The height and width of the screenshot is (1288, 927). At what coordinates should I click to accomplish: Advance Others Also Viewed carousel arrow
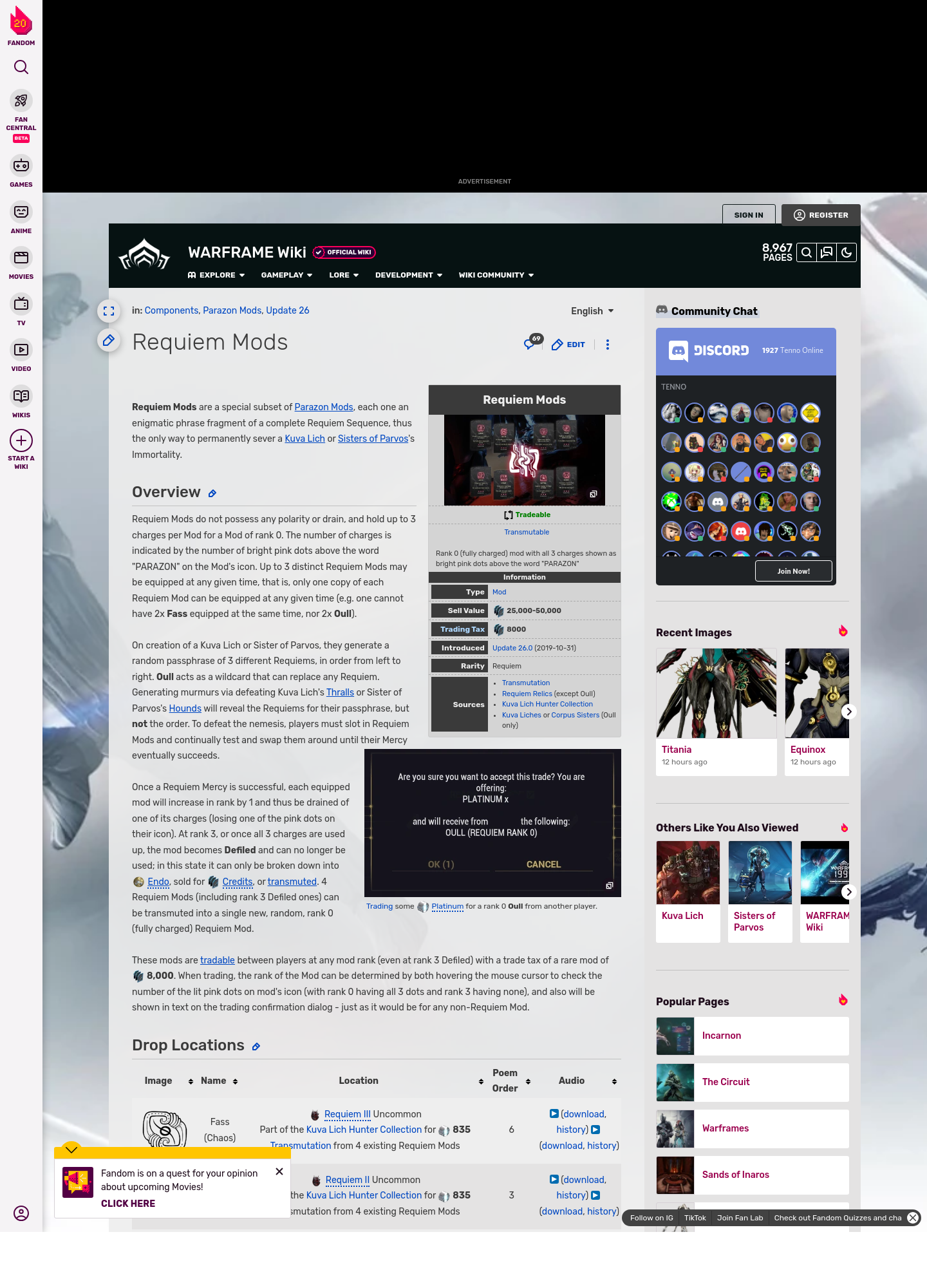click(848, 892)
